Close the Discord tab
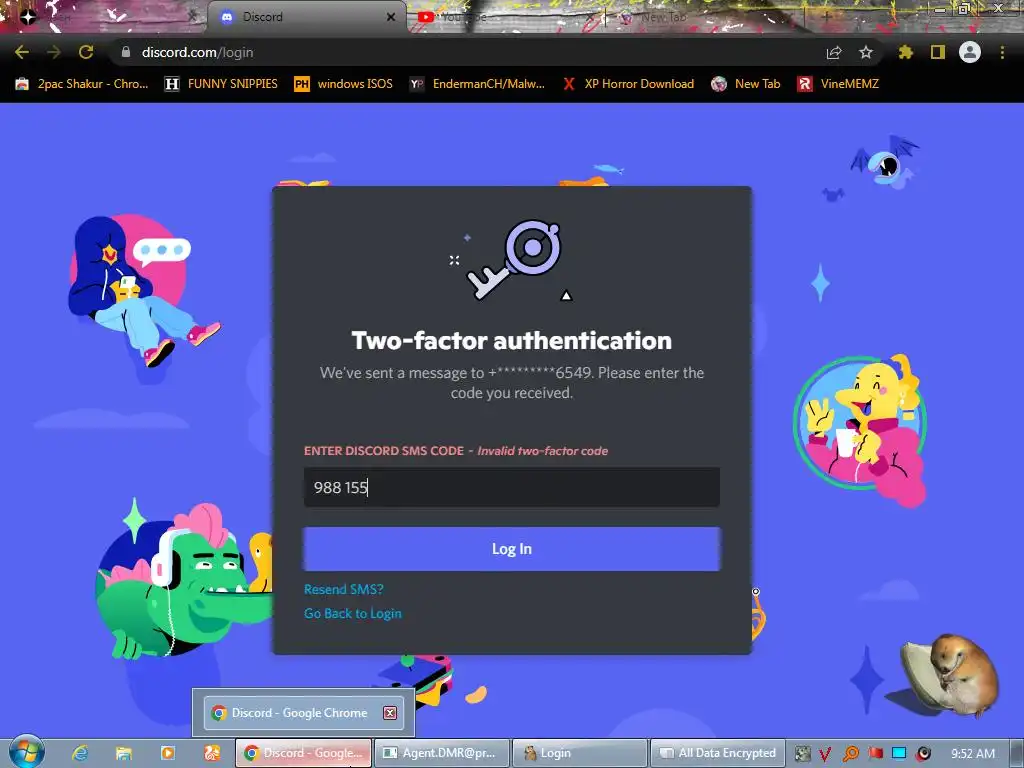Viewport: 1024px width, 768px height. point(391,17)
